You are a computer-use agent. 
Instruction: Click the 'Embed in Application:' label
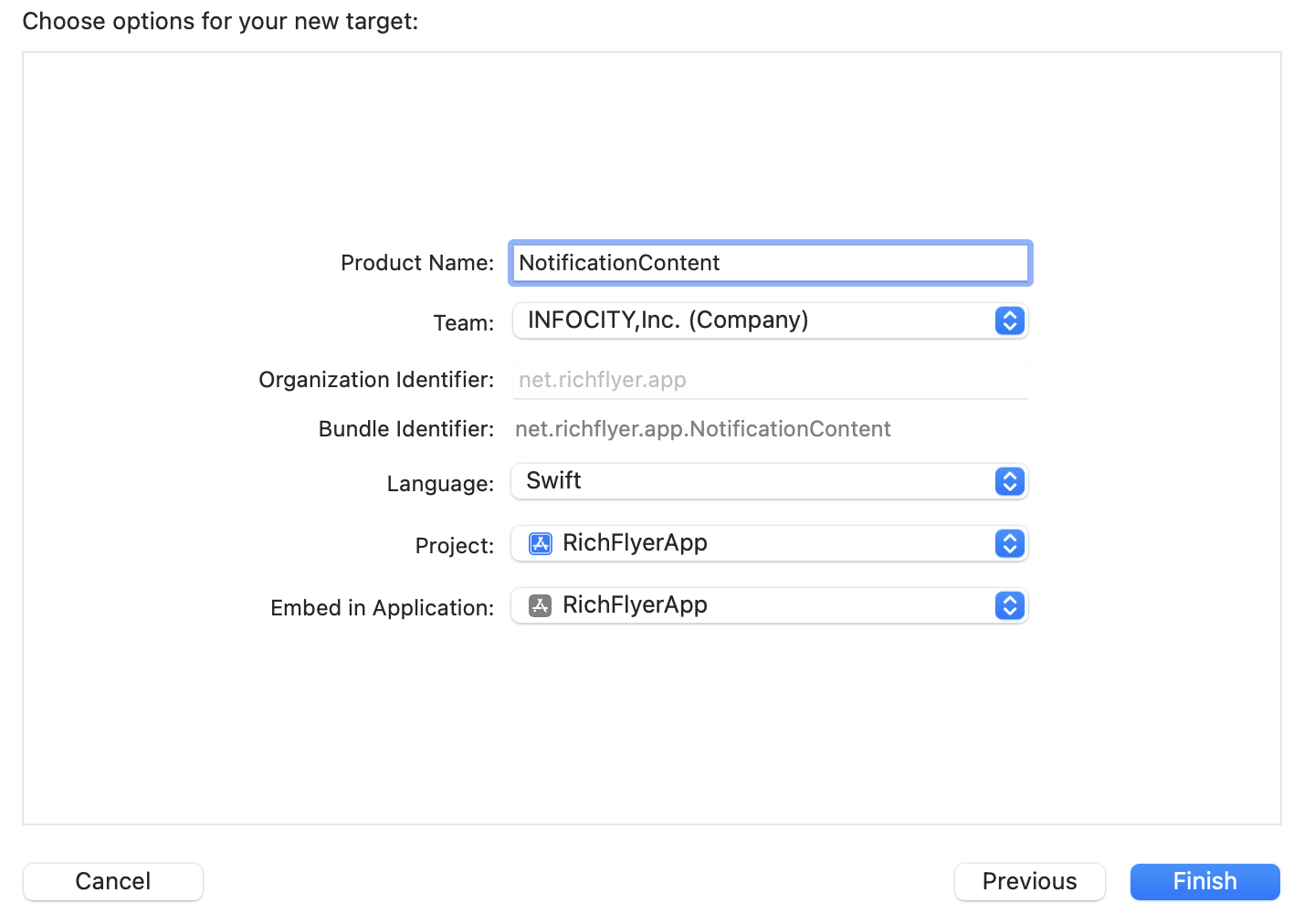383,608
